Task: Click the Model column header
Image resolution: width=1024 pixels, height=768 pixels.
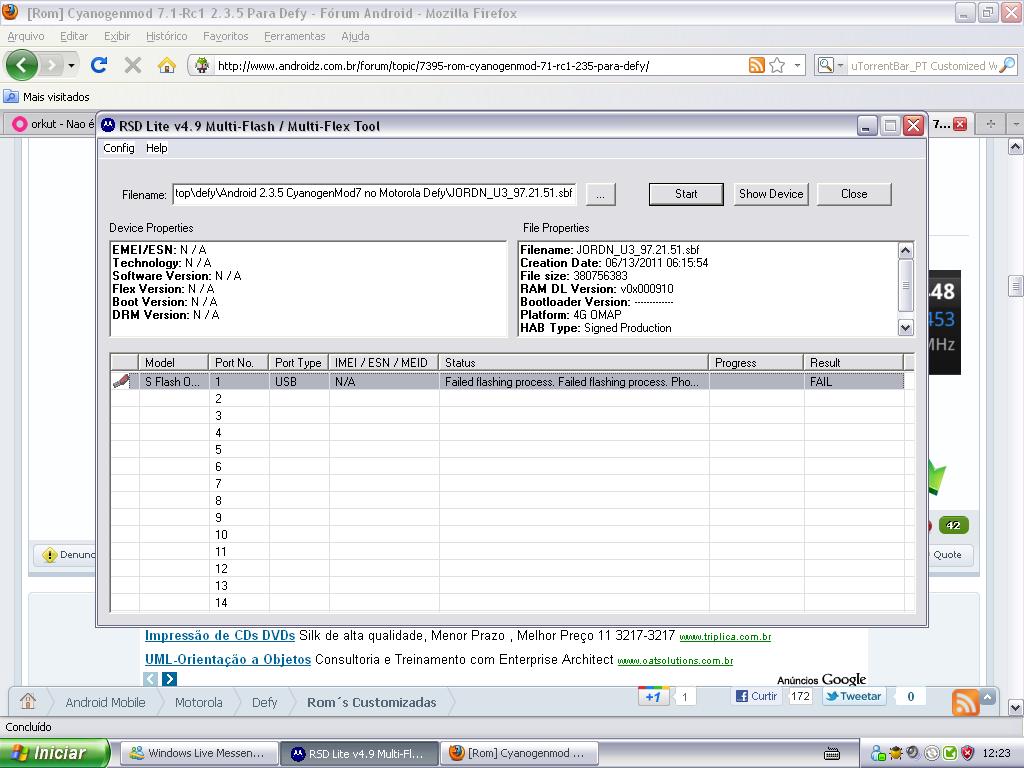Action: tap(173, 362)
